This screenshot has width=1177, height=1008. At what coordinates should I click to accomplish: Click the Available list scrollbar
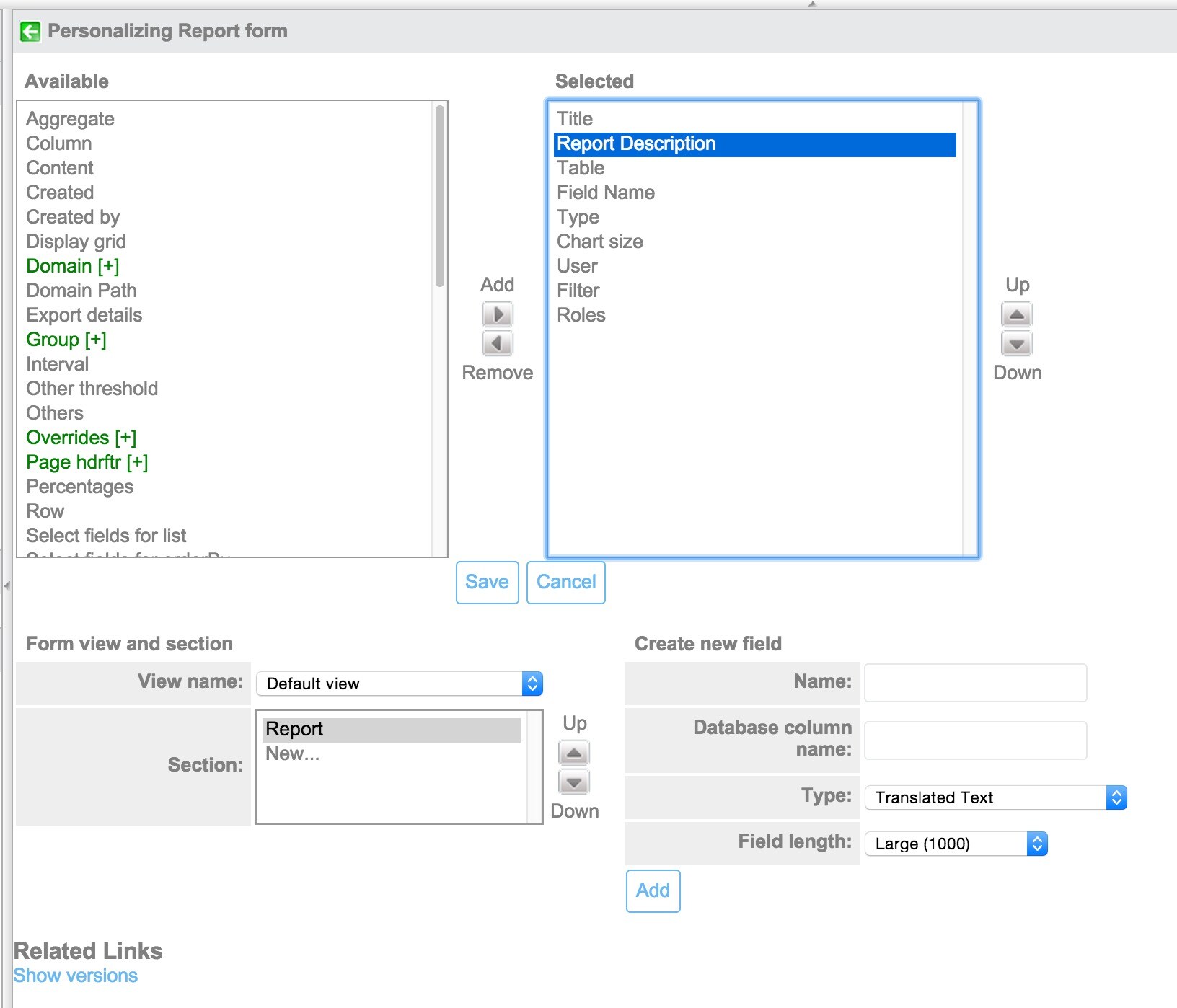coord(440,196)
